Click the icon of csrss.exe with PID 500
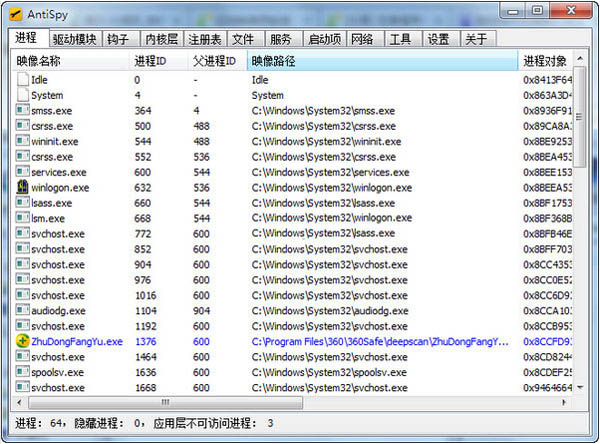 tap(23, 126)
